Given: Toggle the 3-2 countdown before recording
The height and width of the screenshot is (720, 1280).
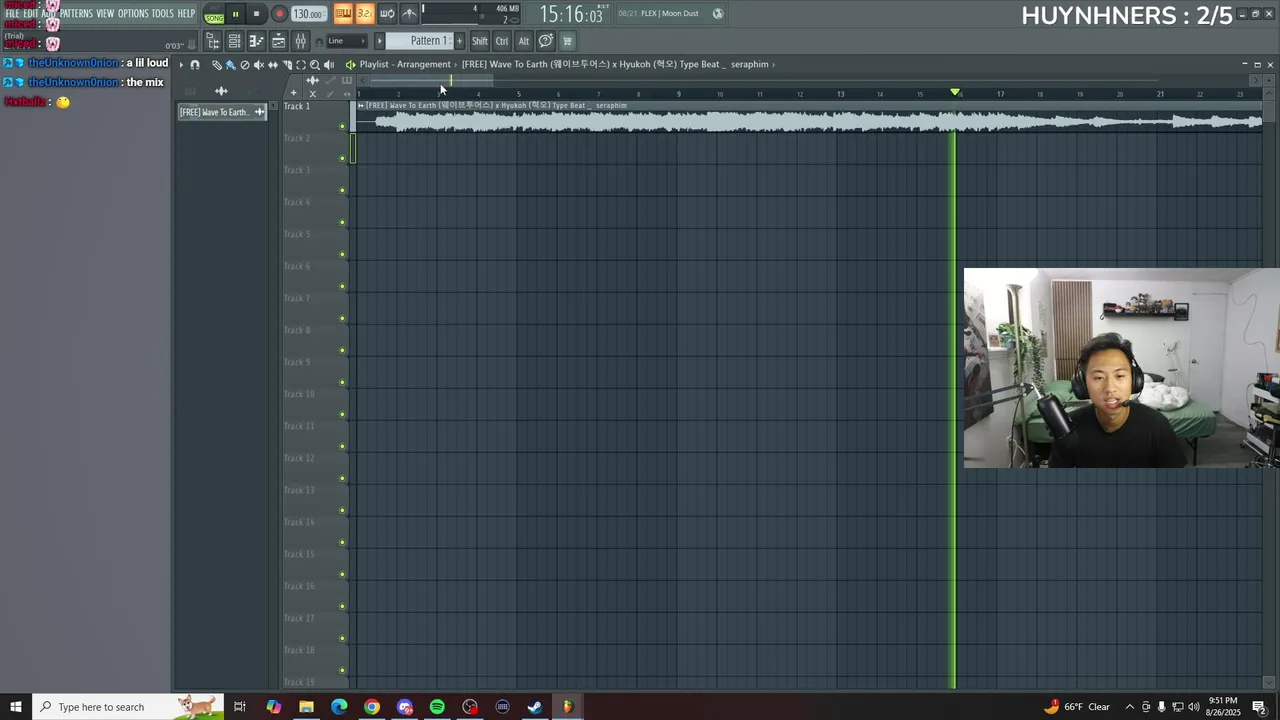Looking at the screenshot, I should coord(365,13).
